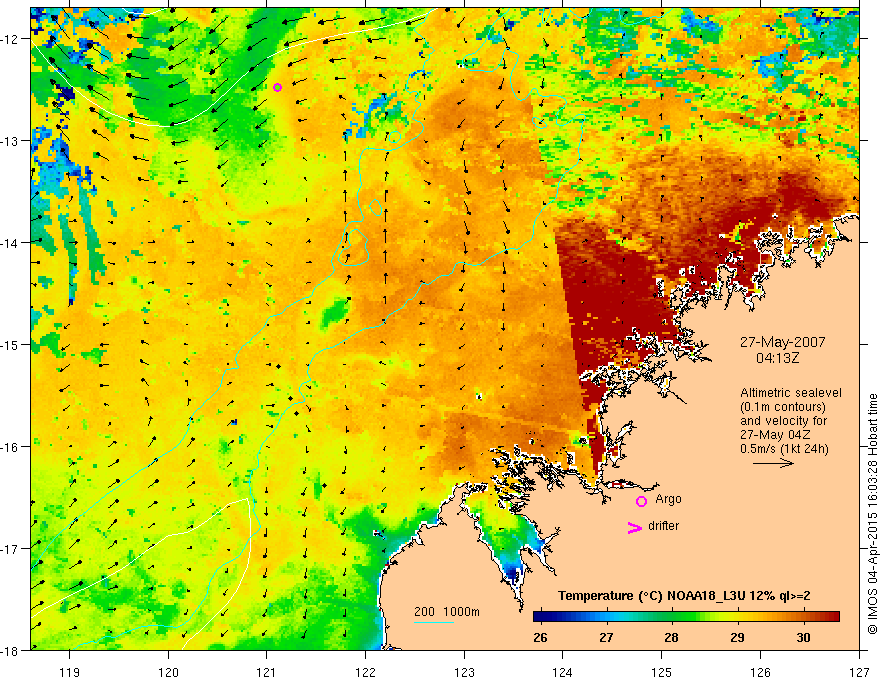Click the Argo float marker near 121 longitude
The image size is (880, 680).
pos(277,87)
